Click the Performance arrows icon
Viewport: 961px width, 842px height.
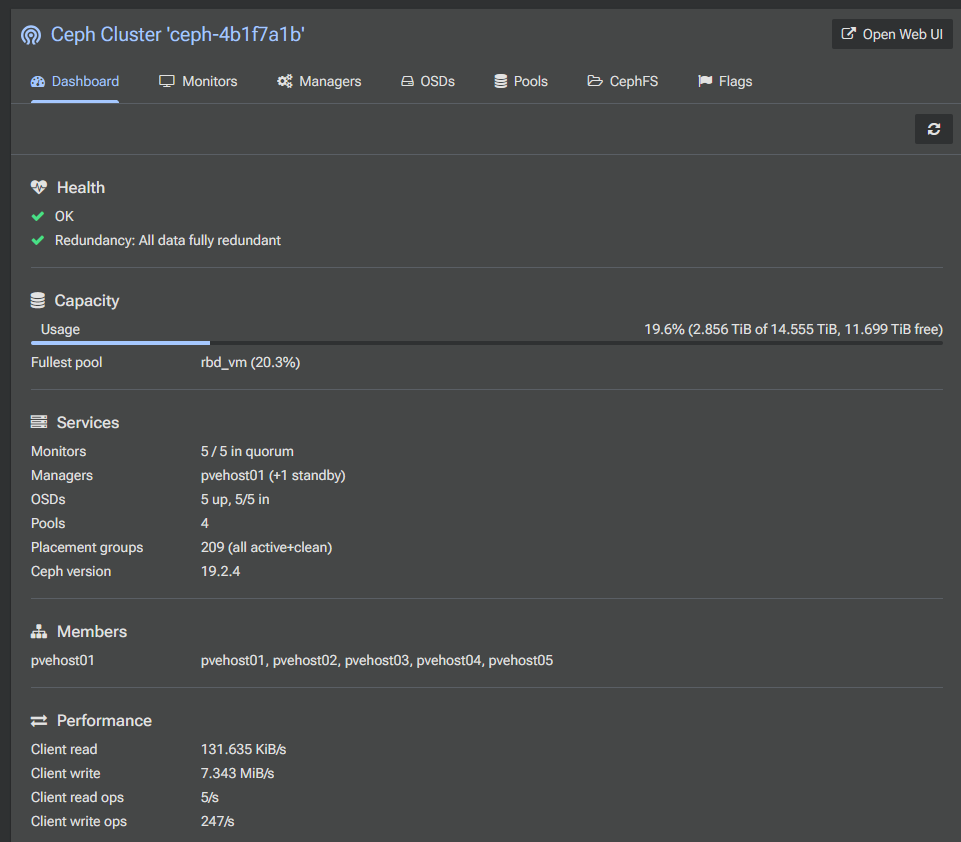tap(39, 721)
